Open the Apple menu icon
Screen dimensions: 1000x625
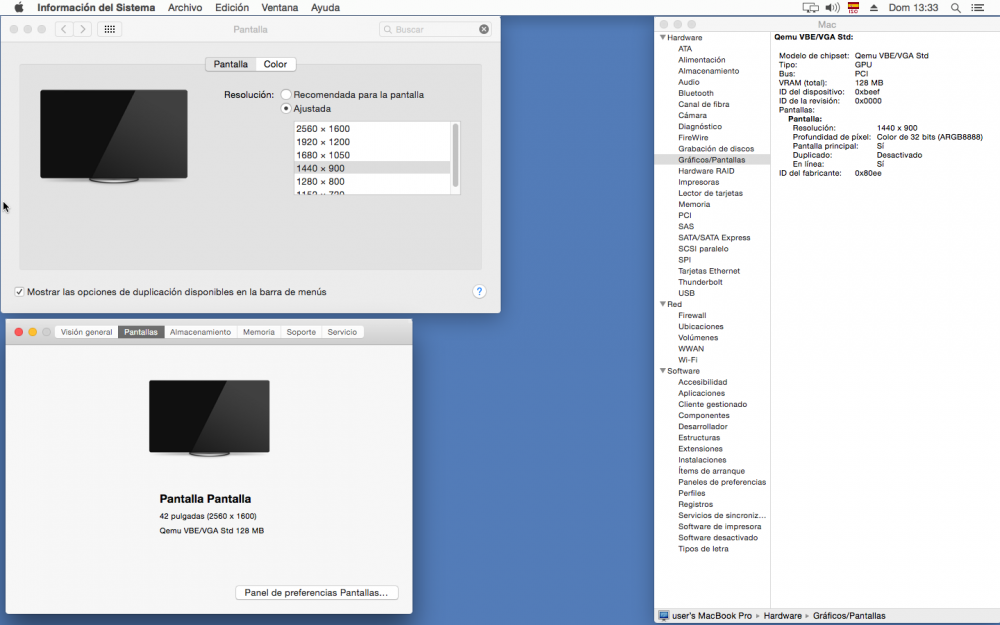click(x=18, y=8)
